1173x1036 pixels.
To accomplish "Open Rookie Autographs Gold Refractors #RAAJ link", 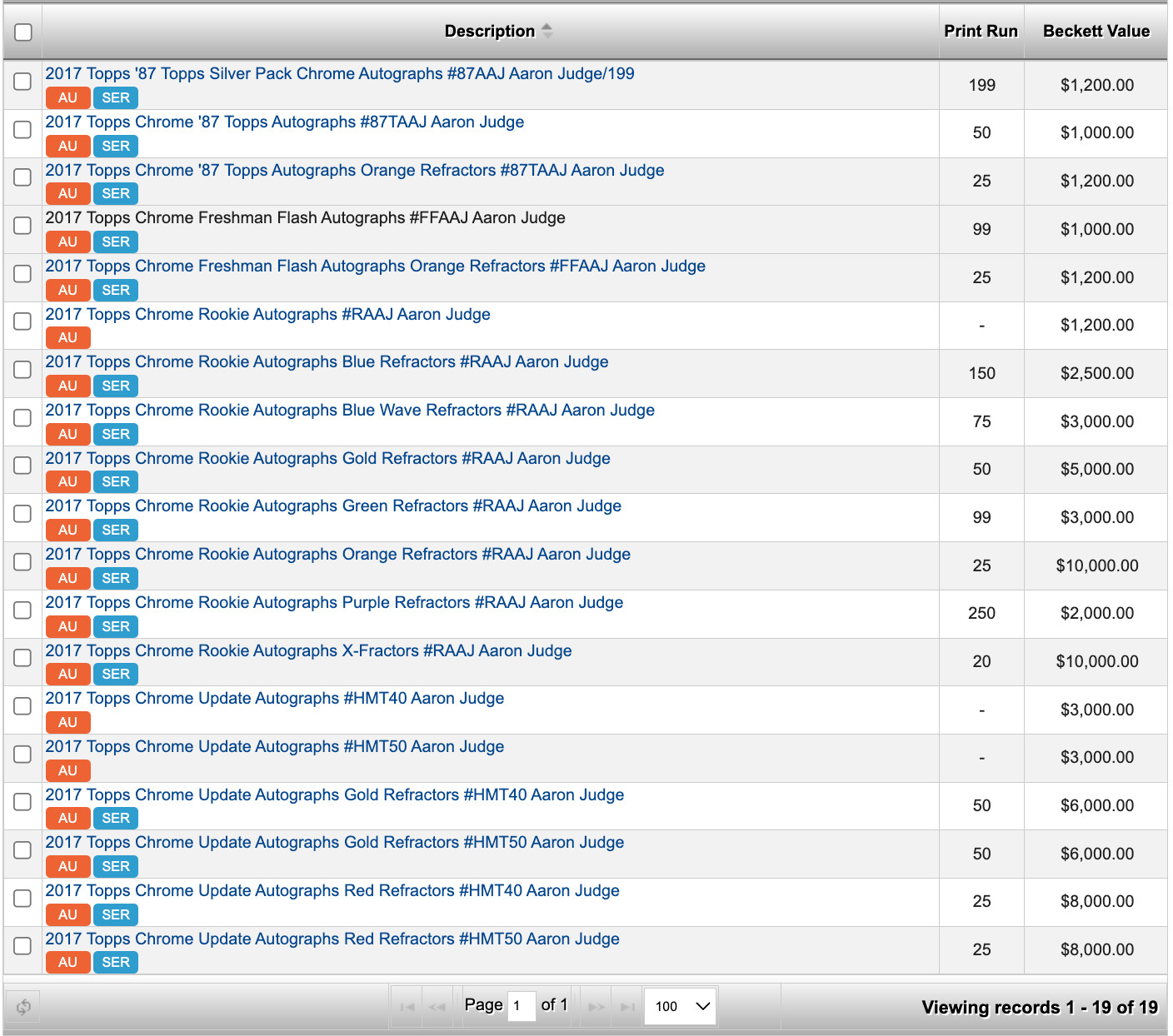I will [327, 458].
